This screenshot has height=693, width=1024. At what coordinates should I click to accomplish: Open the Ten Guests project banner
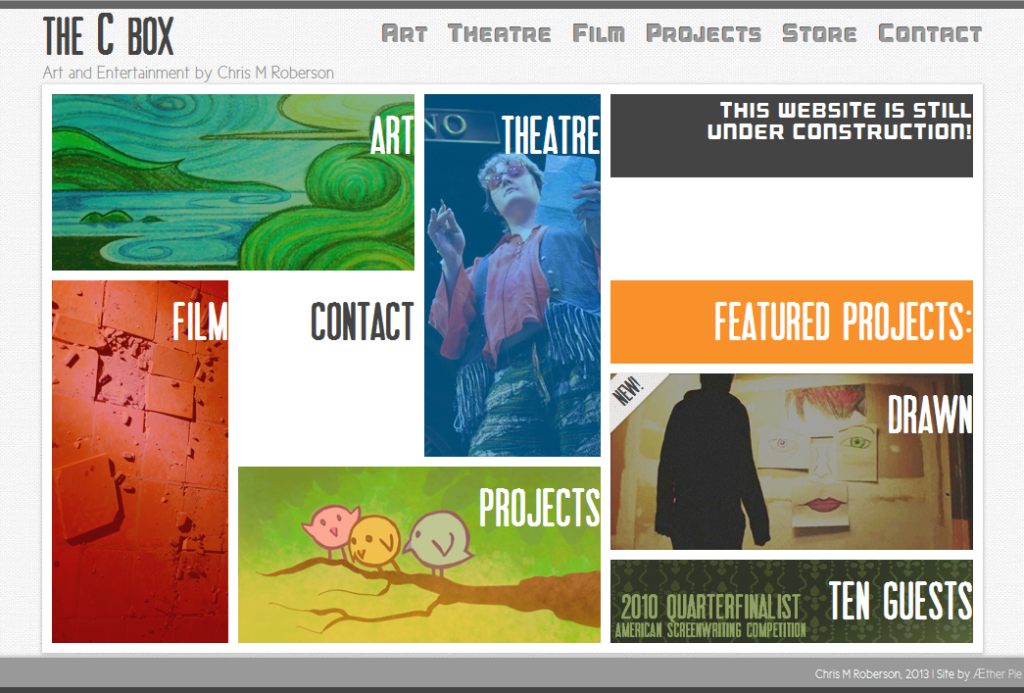(x=792, y=601)
